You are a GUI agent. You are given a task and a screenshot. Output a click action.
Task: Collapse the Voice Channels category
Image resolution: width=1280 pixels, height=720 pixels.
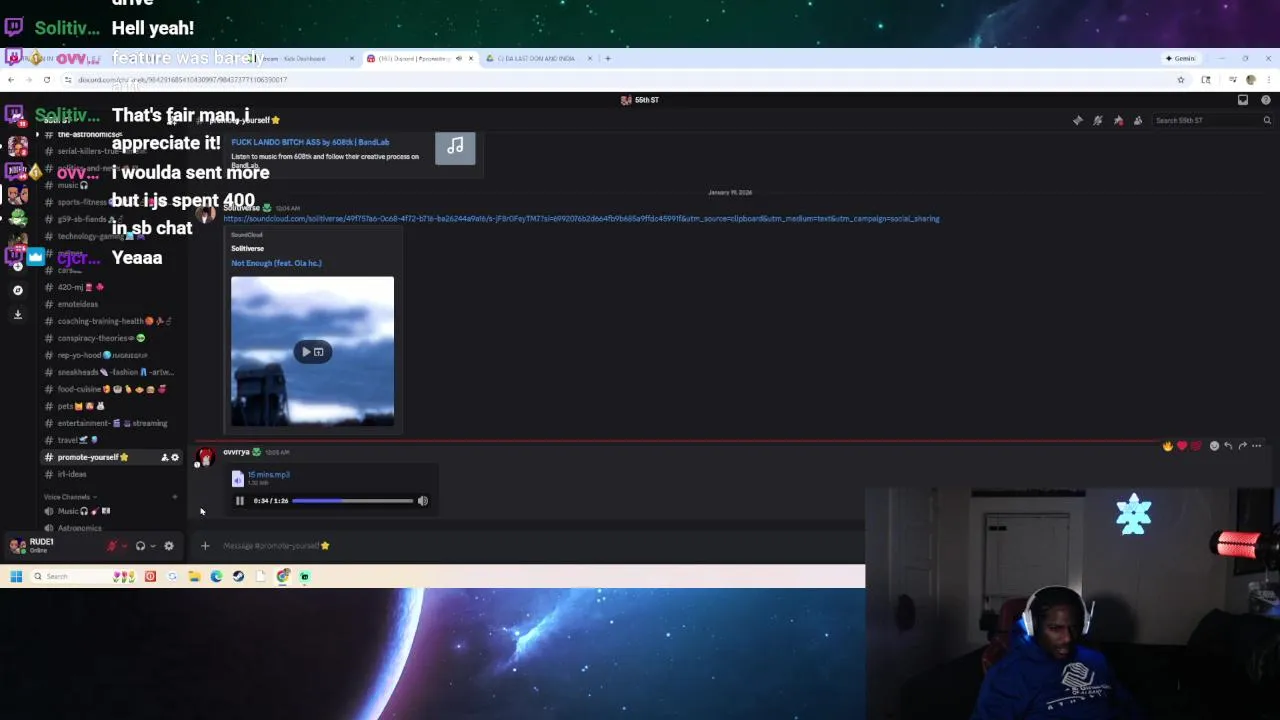click(69, 497)
